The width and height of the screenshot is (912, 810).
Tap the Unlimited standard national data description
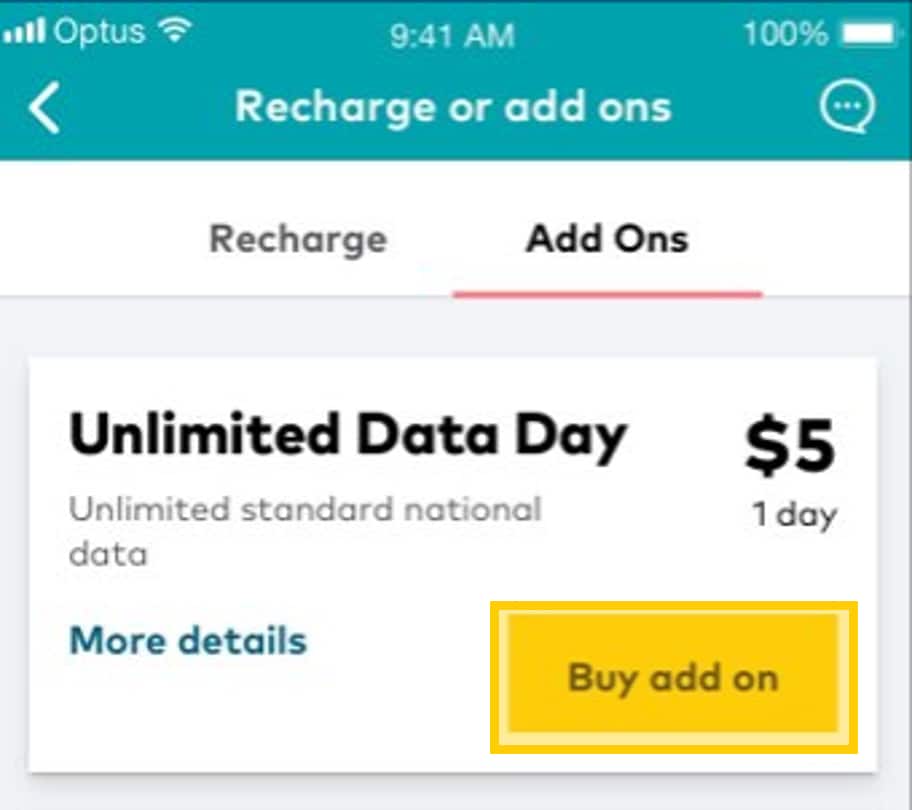pyautogui.click(x=305, y=530)
